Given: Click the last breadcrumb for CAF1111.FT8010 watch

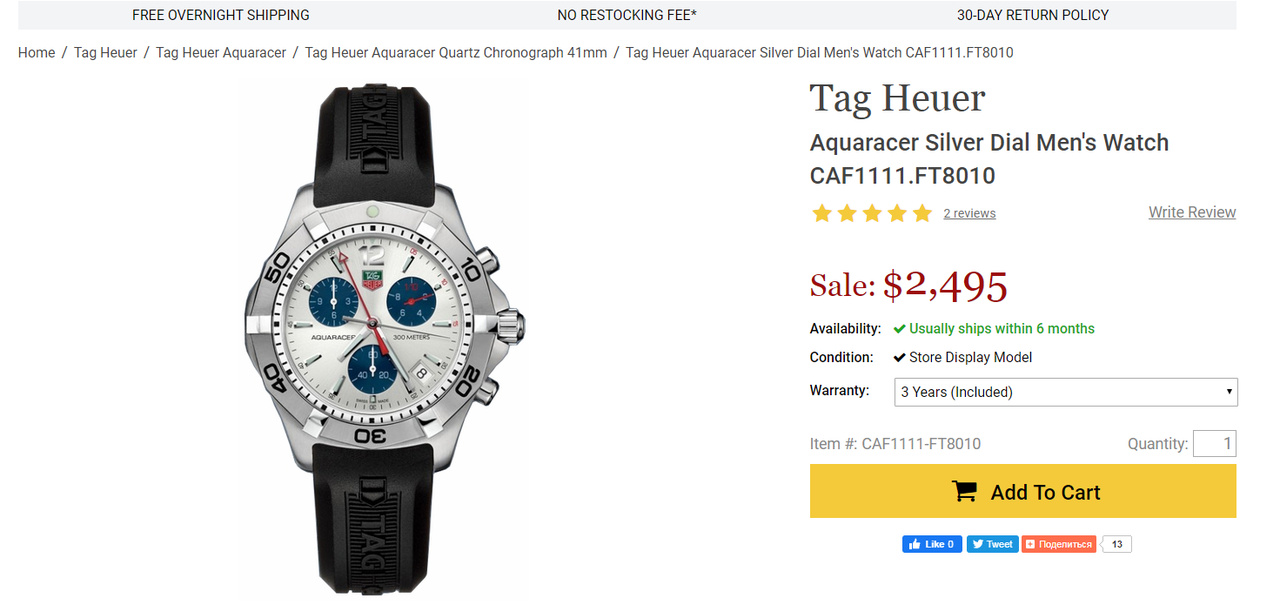Looking at the screenshot, I should click(x=819, y=52).
